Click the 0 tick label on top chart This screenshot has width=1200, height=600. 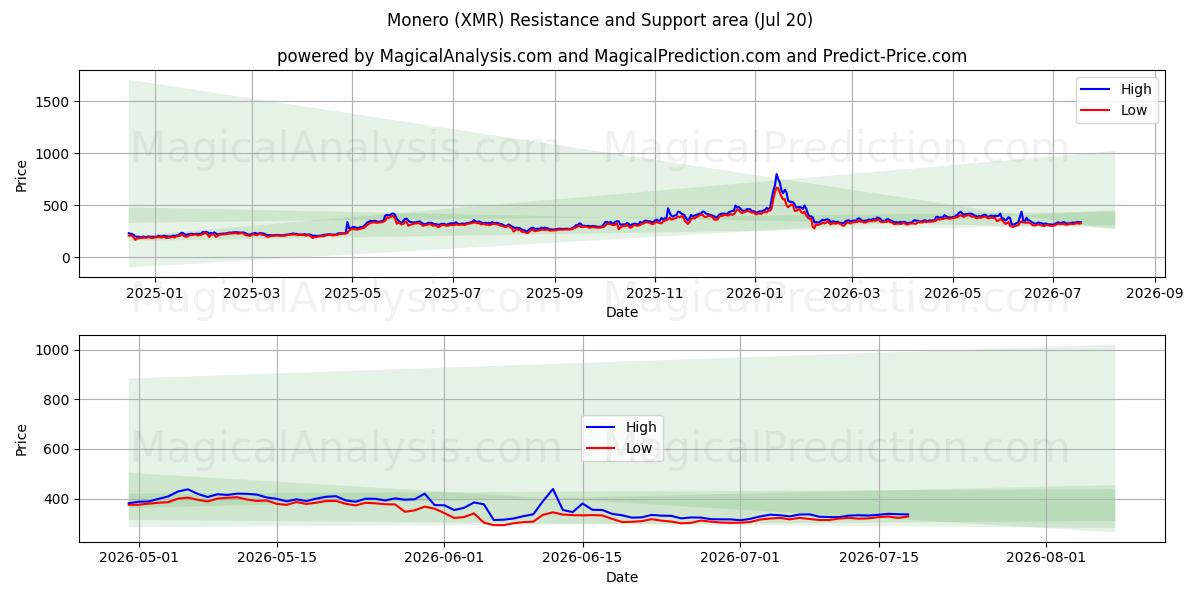coord(66,258)
